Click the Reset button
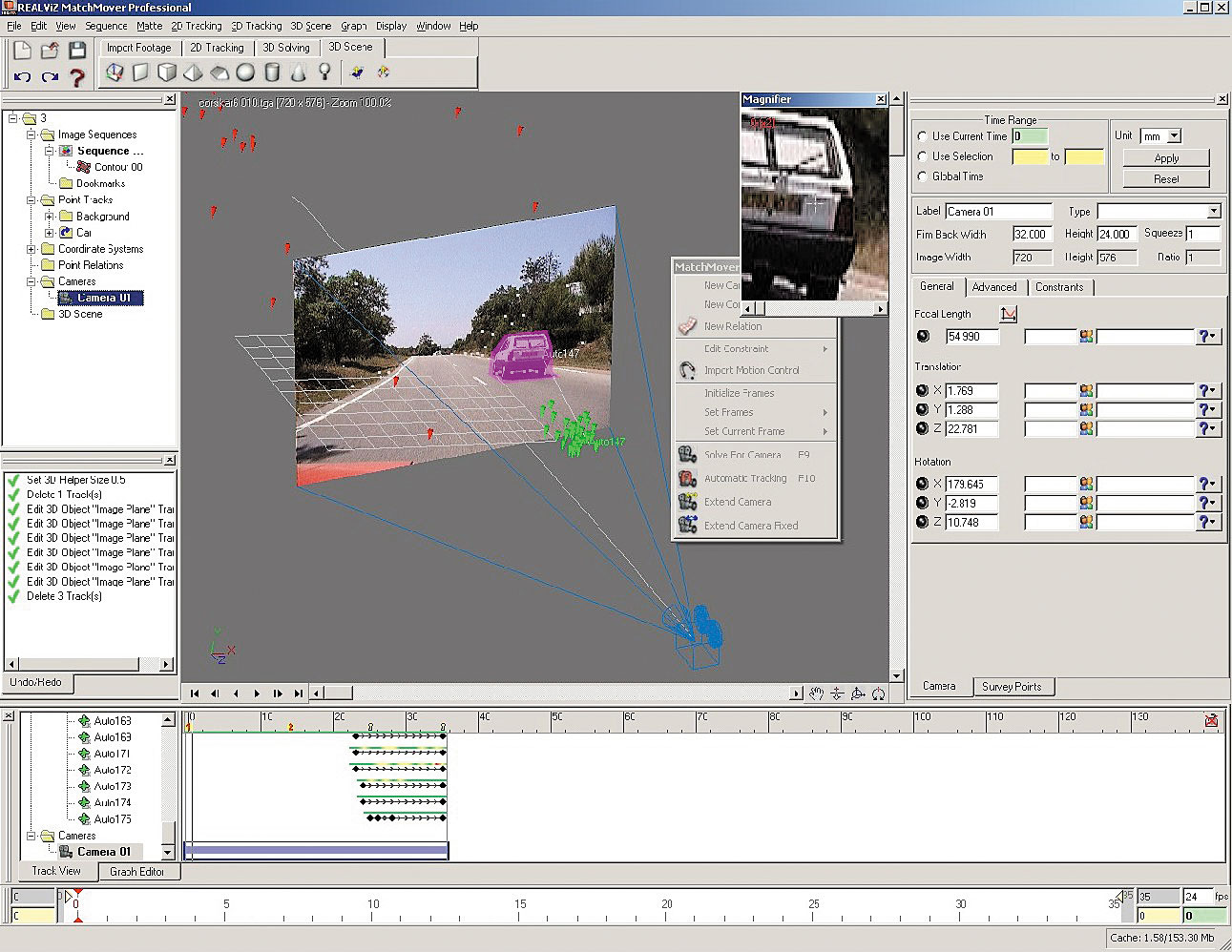 [x=1166, y=178]
